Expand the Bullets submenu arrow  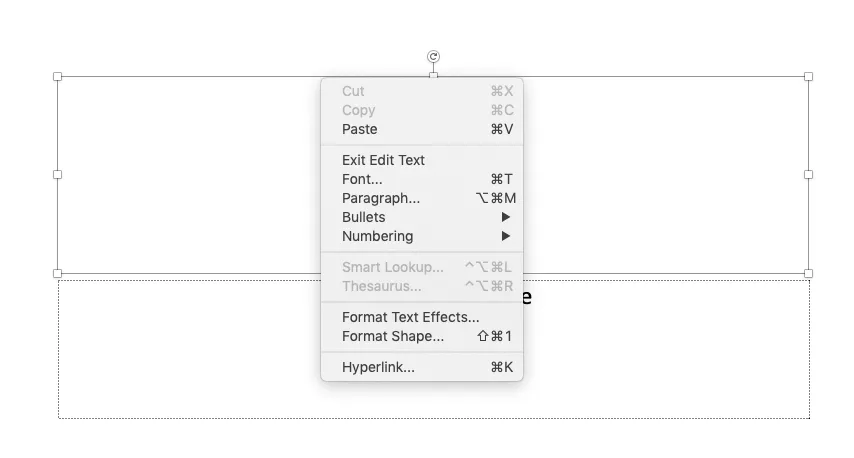[506, 217]
